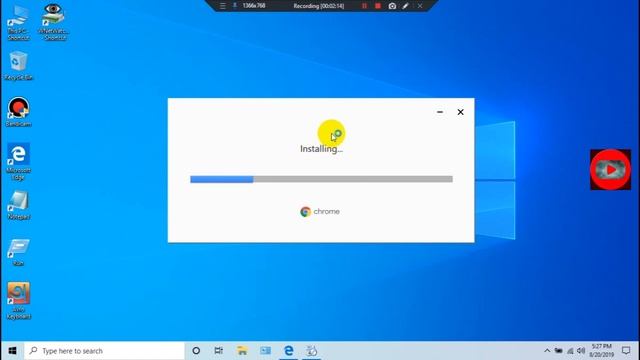Click the Installing progress bar
The width and height of the screenshot is (640, 360).
321,179
